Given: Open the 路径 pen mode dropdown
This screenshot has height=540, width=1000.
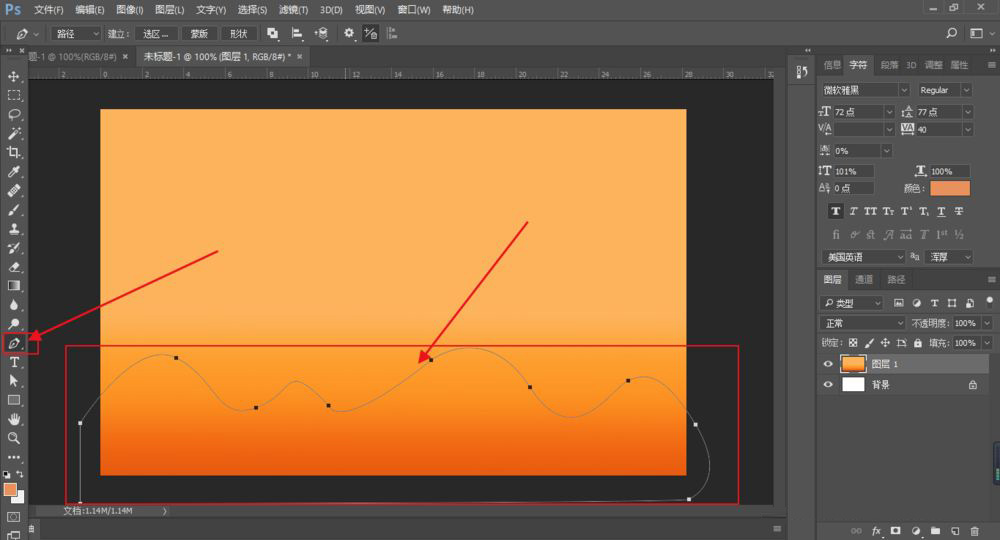Looking at the screenshot, I should [x=75, y=33].
